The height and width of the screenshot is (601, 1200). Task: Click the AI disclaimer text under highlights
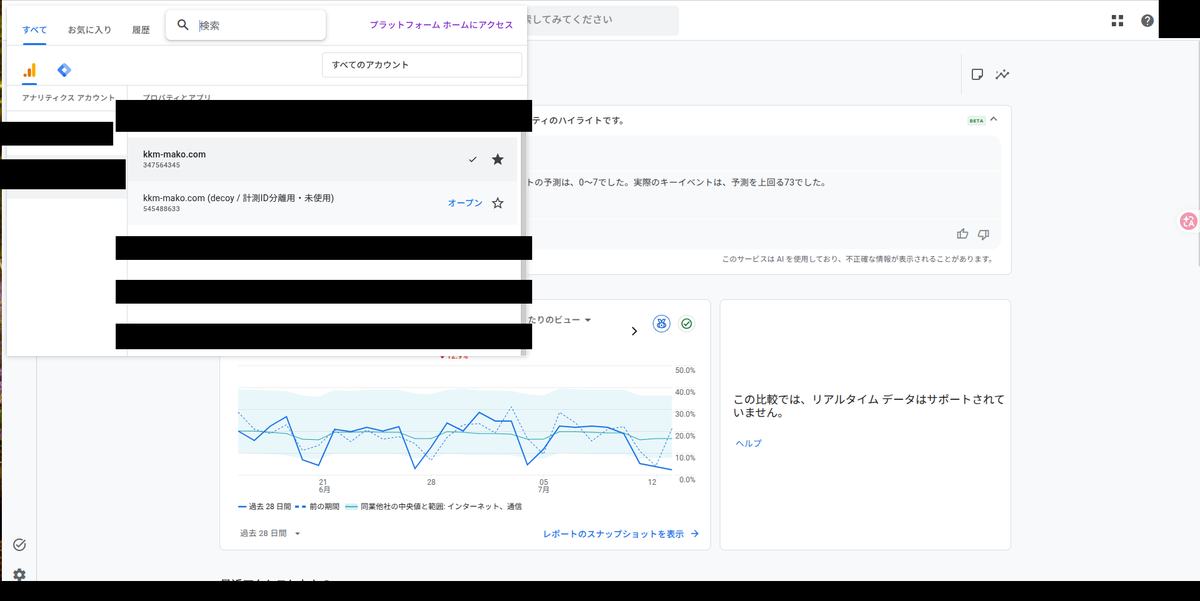[x=857, y=259]
